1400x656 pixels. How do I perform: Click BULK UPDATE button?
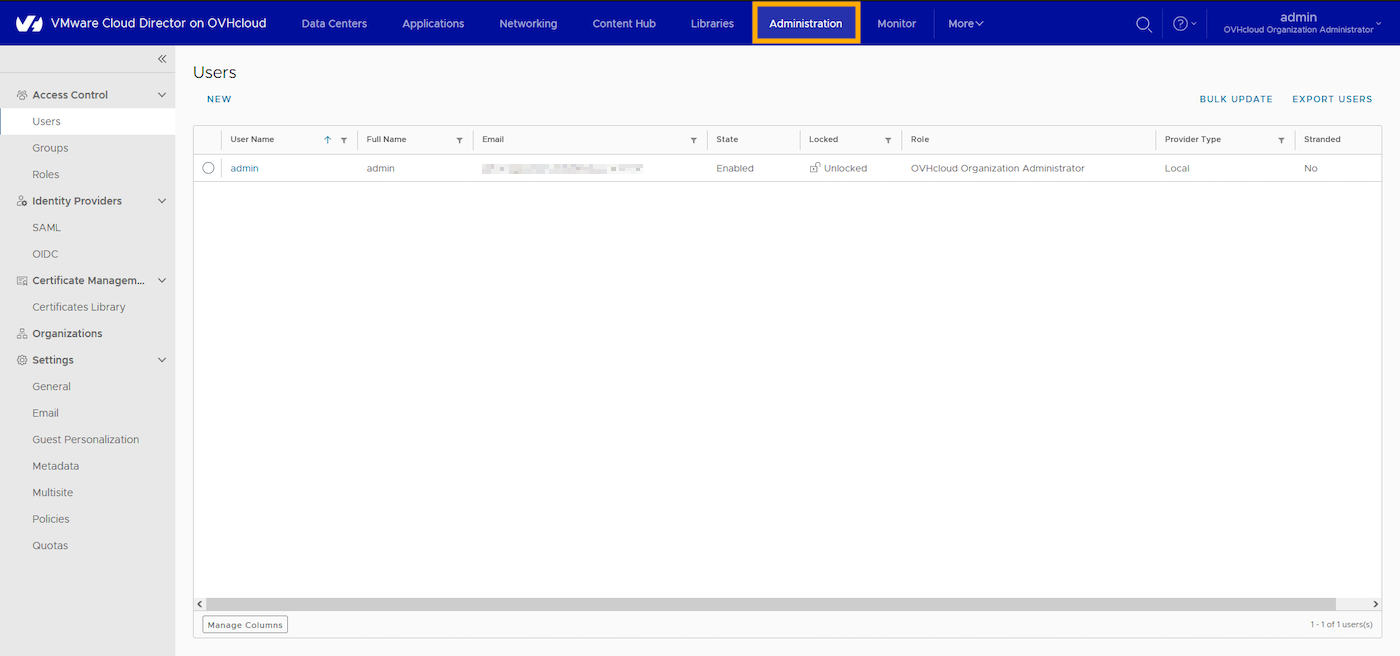[1236, 99]
